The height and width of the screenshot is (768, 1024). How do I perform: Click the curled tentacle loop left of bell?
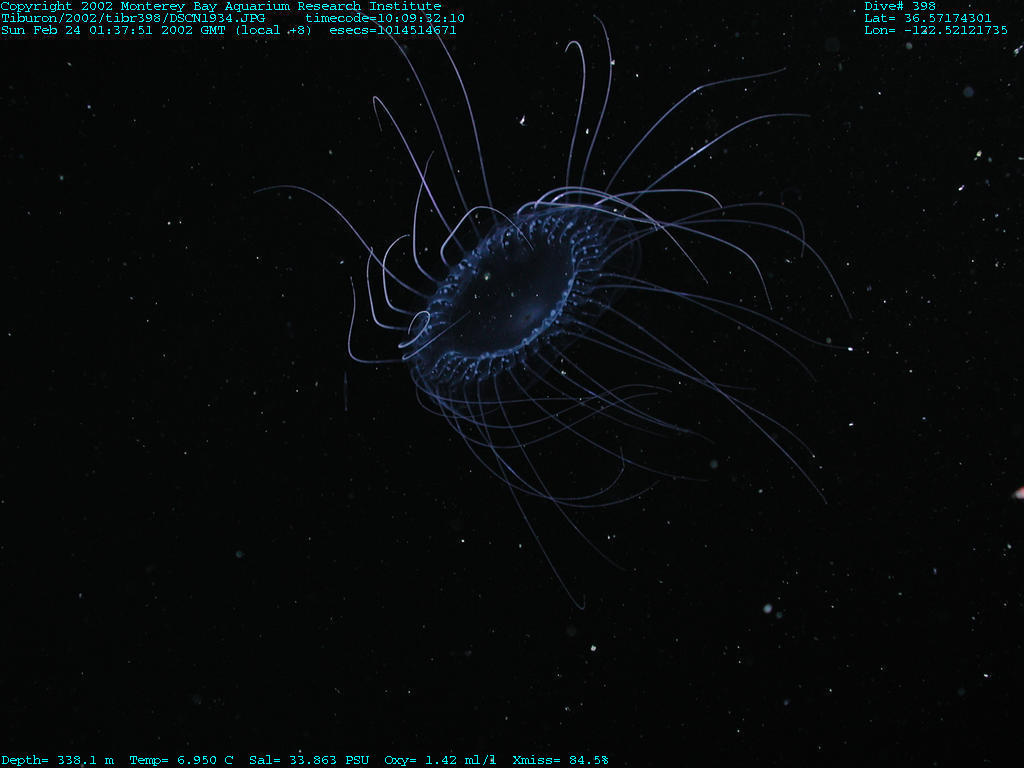tap(418, 323)
